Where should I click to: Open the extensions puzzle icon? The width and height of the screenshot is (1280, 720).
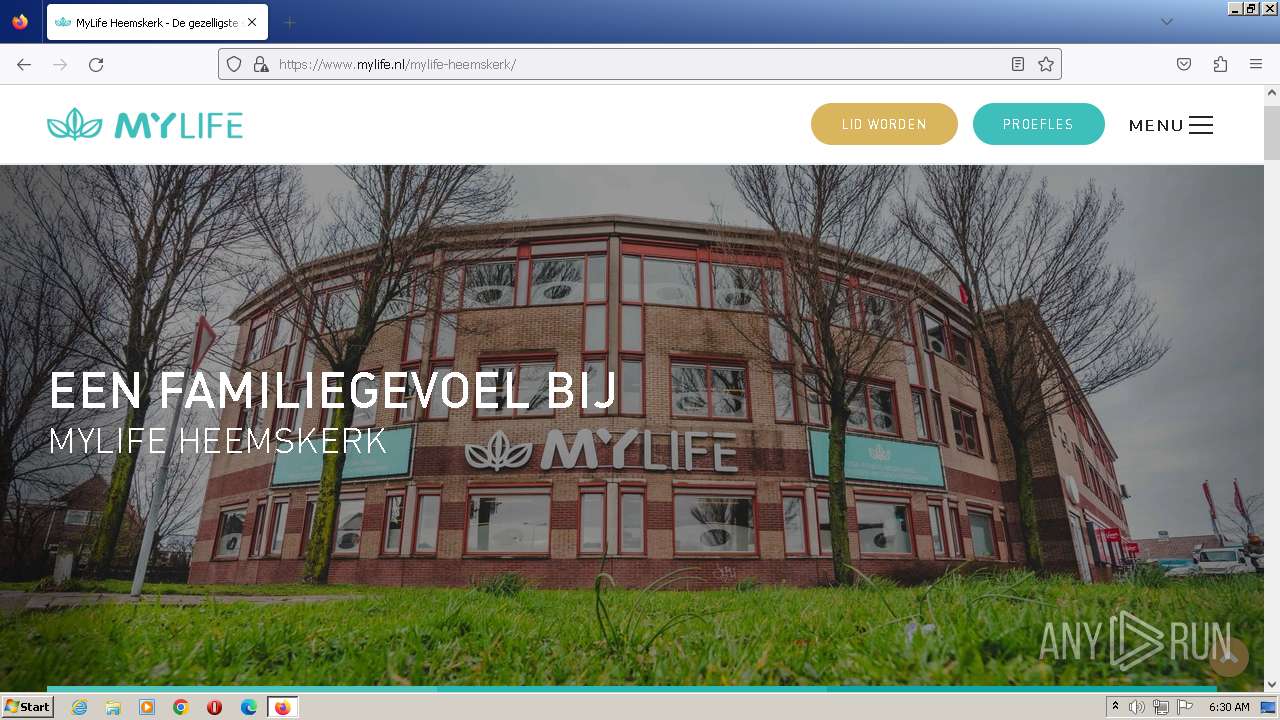[1220, 64]
